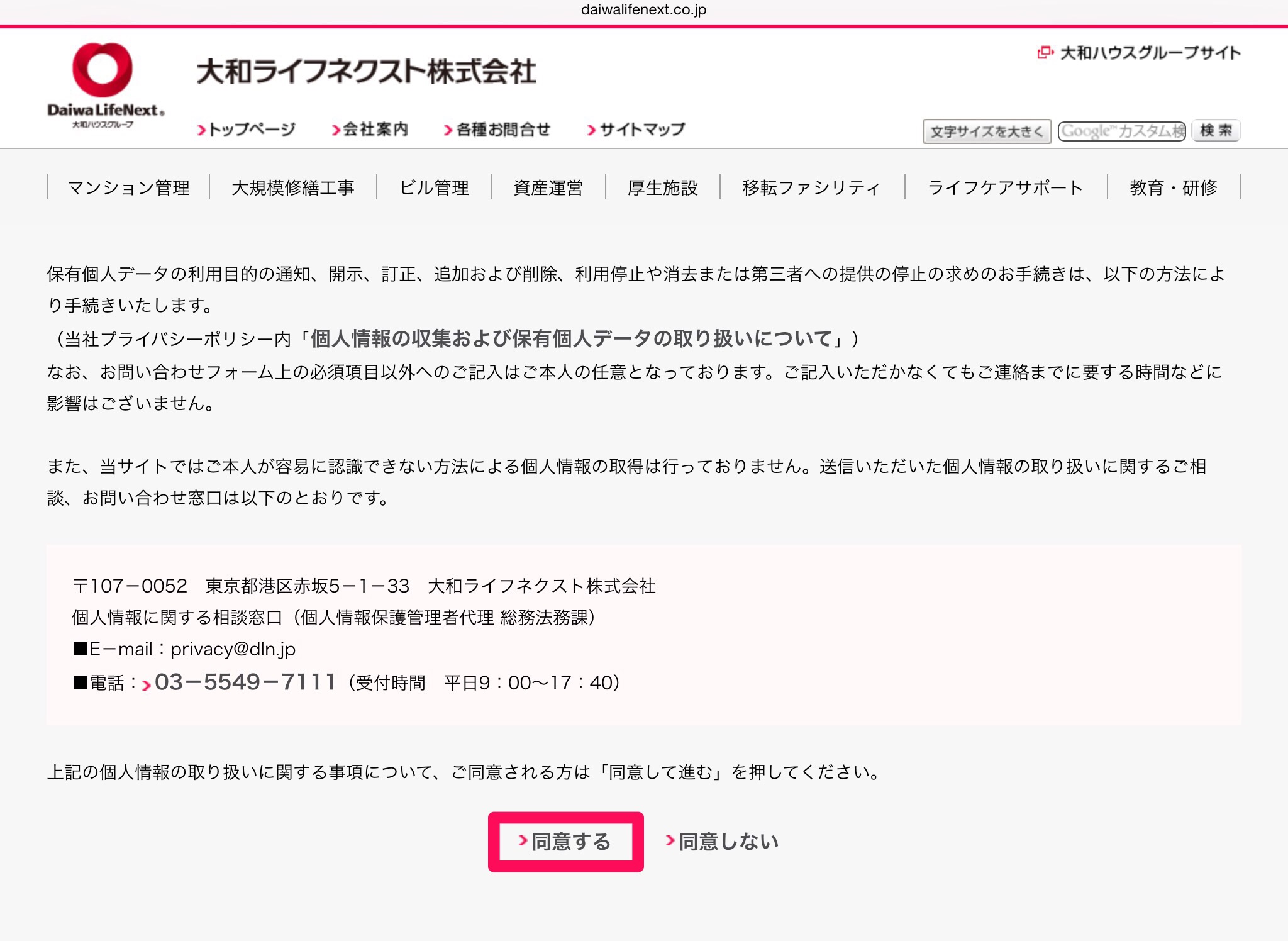Open 各種お問合せ page
The height and width of the screenshot is (941, 1288).
tap(501, 130)
